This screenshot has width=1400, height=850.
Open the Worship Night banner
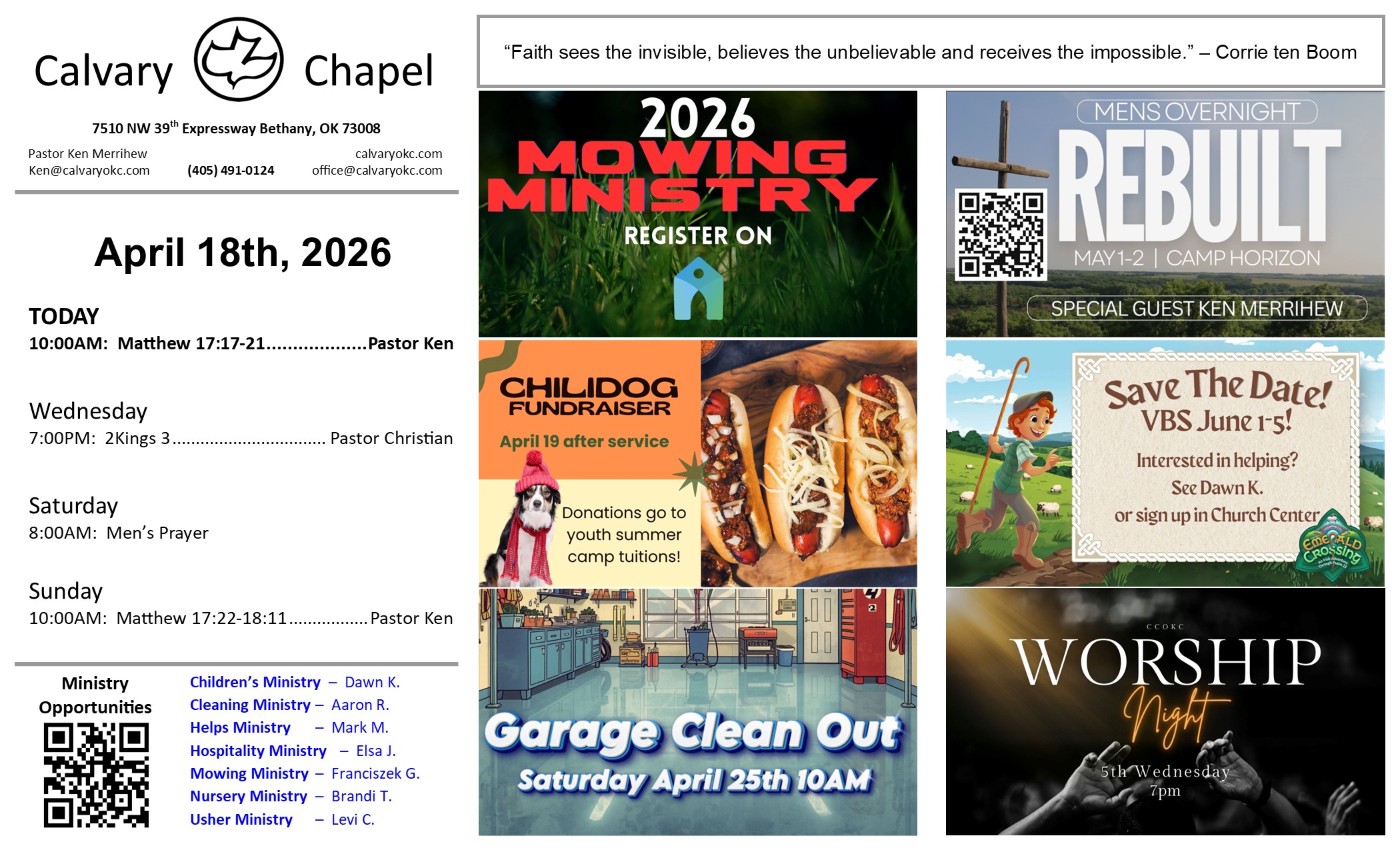(x=1165, y=712)
